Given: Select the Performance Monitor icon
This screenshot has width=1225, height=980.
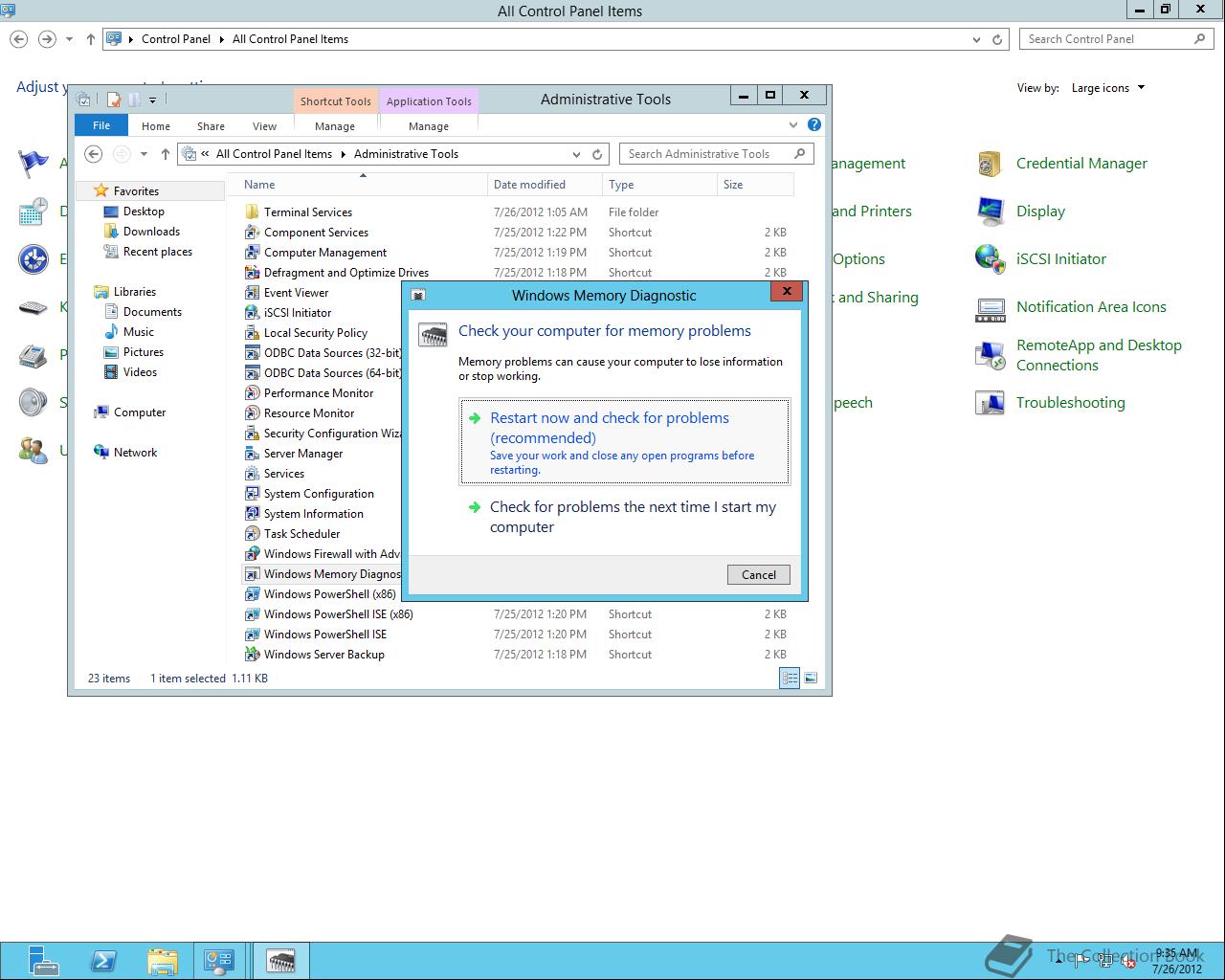Looking at the screenshot, I should (252, 393).
